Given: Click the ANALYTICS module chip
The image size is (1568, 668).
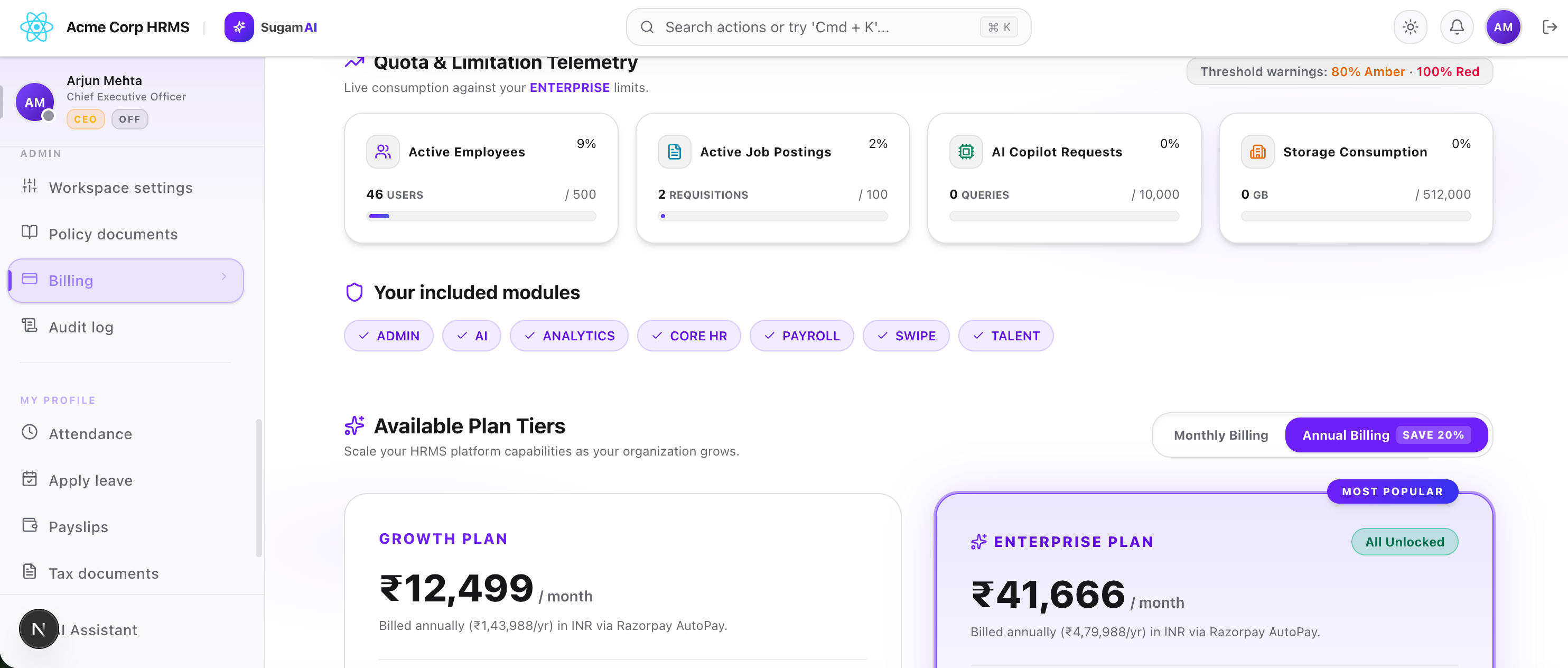Looking at the screenshot, I should pos(569,336).
